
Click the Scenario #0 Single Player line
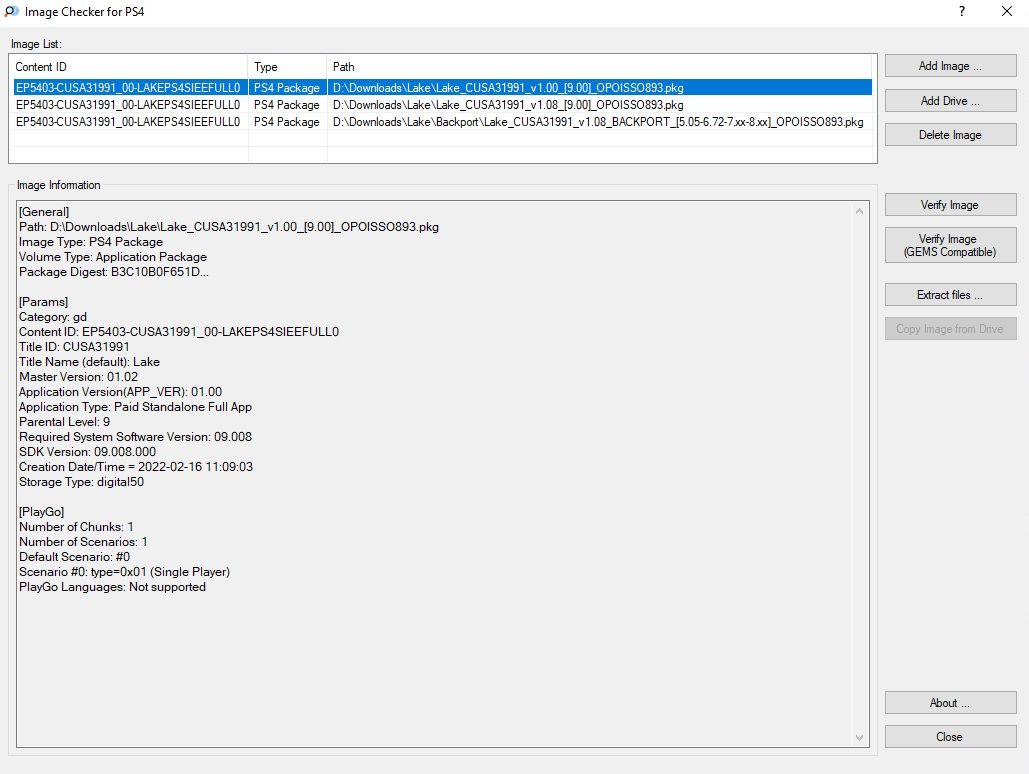(x=125, y=572)
